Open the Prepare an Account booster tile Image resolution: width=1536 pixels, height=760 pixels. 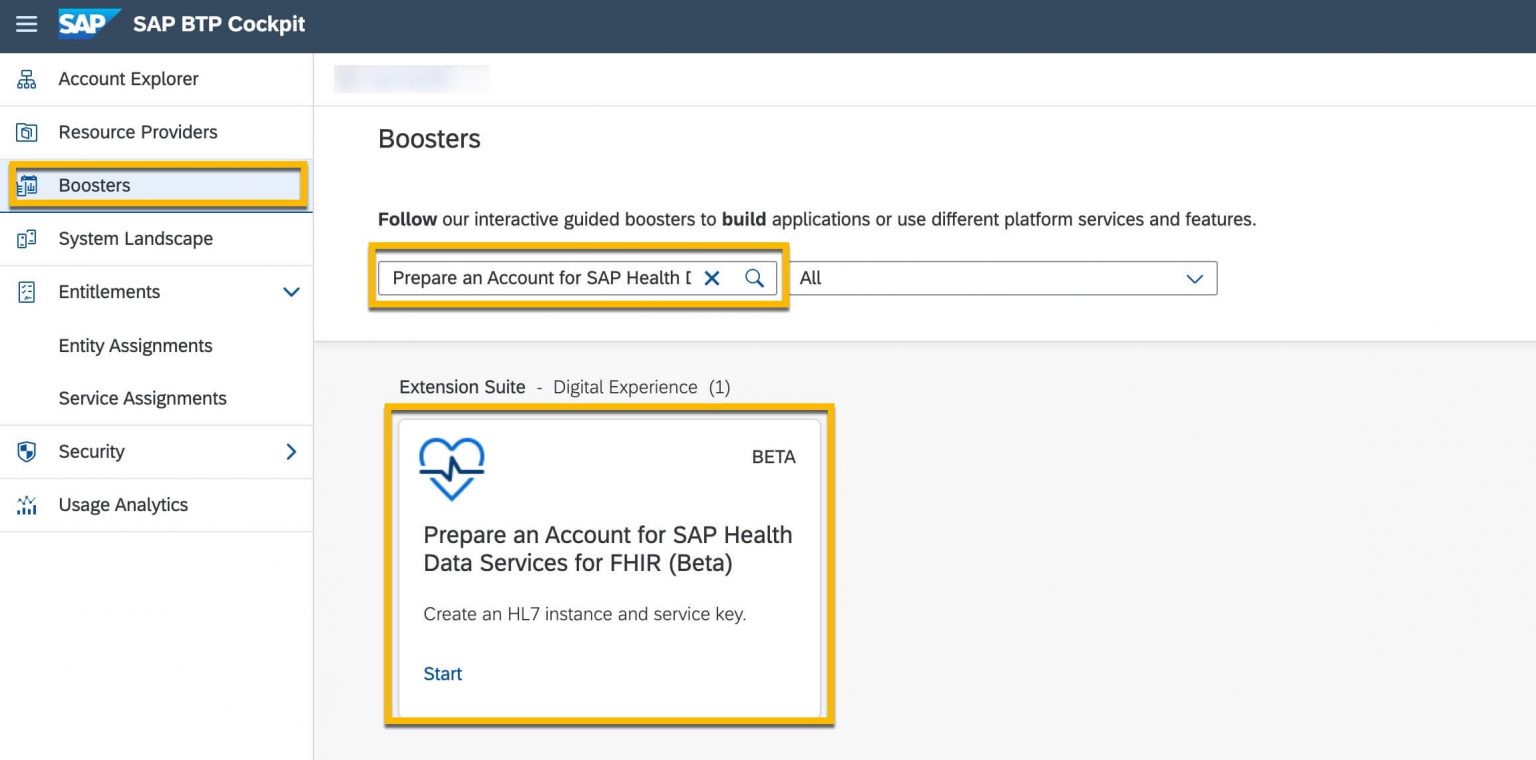(607, 565)
